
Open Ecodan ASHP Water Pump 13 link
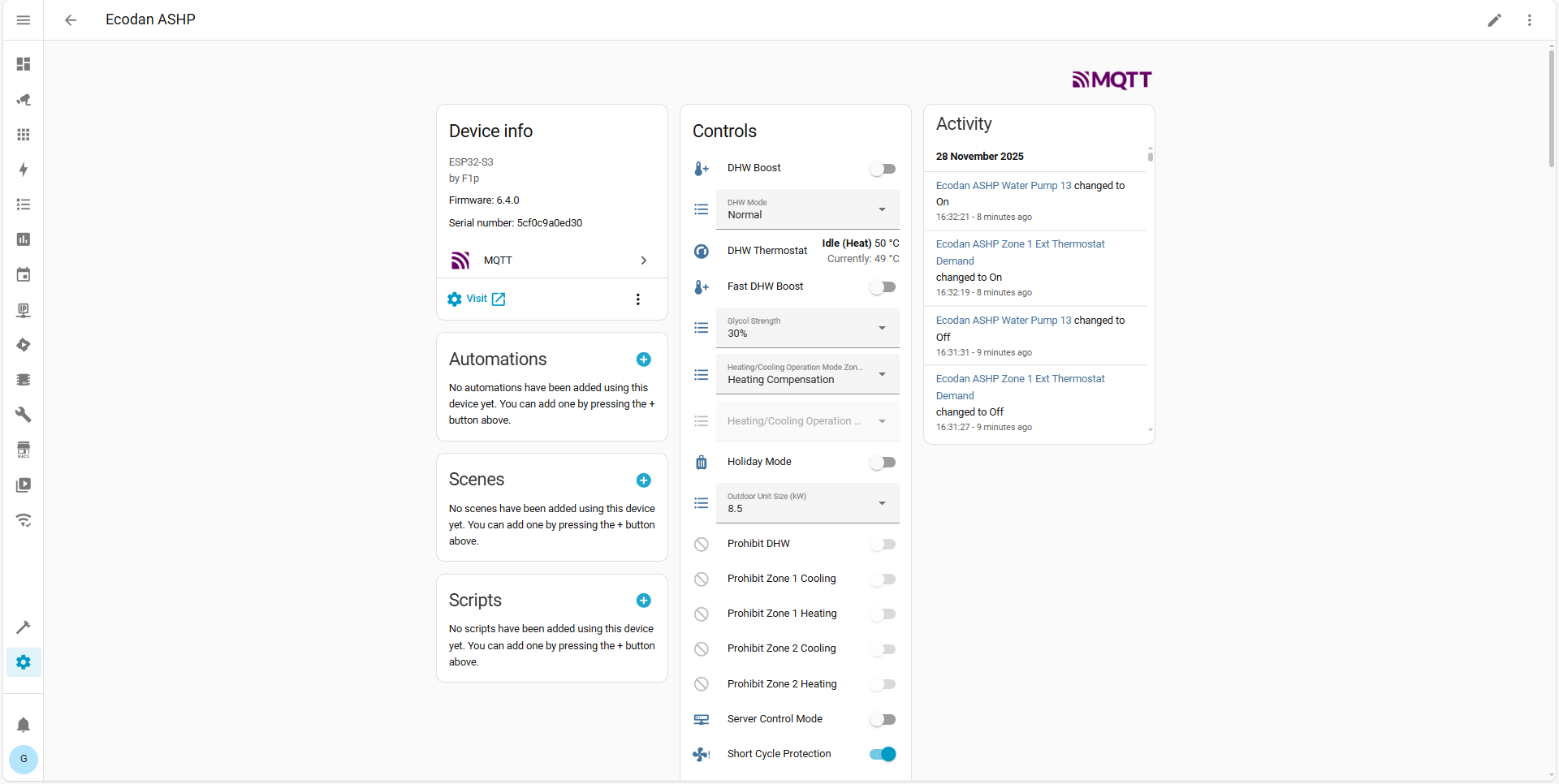pos(1003,186)
